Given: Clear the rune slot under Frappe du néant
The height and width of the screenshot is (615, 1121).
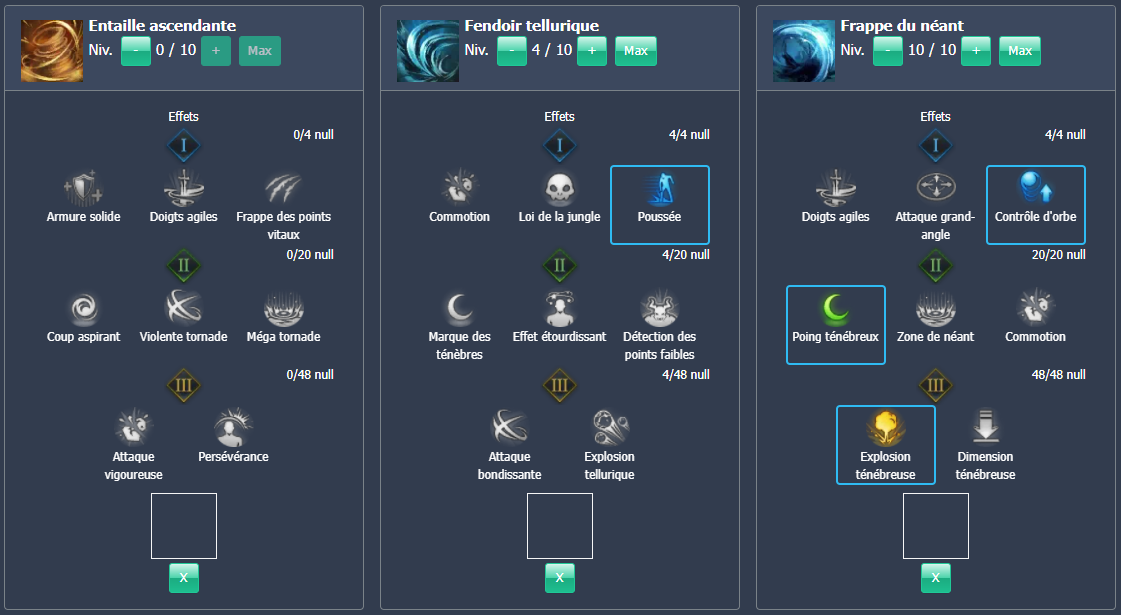Looking at the screenshot, I should coord(935,577).
